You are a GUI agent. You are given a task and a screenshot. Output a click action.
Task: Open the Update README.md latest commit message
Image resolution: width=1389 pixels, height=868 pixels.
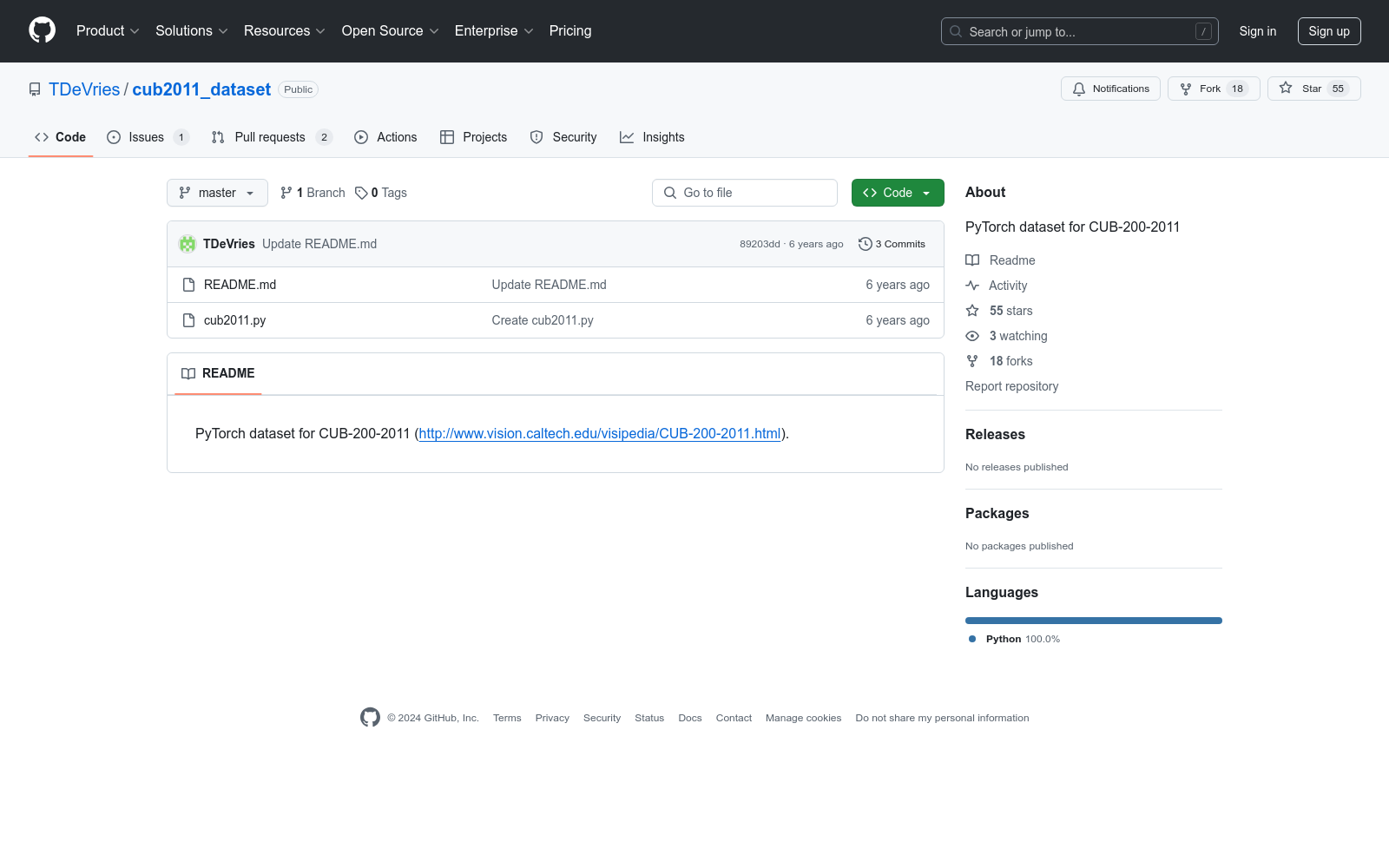point(319,244)
